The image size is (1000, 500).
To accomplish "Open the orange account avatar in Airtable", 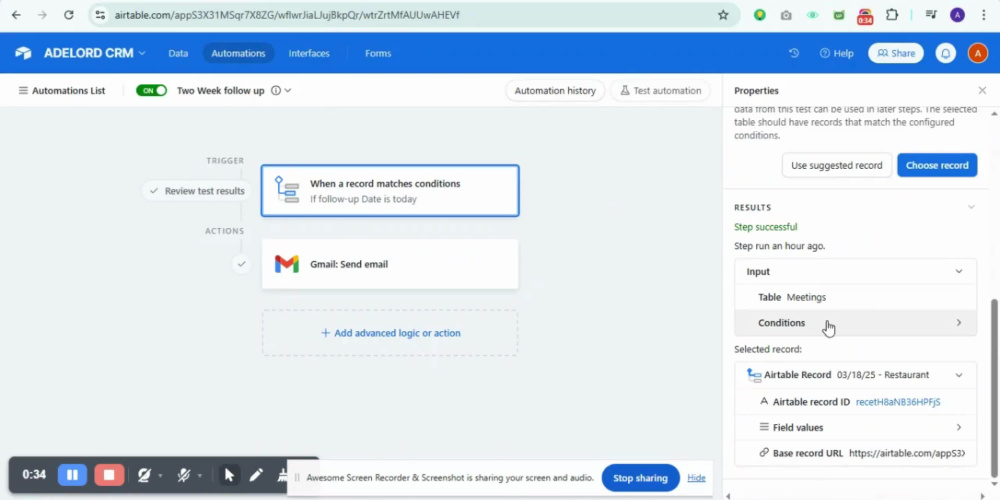I will tap(978, 53).
